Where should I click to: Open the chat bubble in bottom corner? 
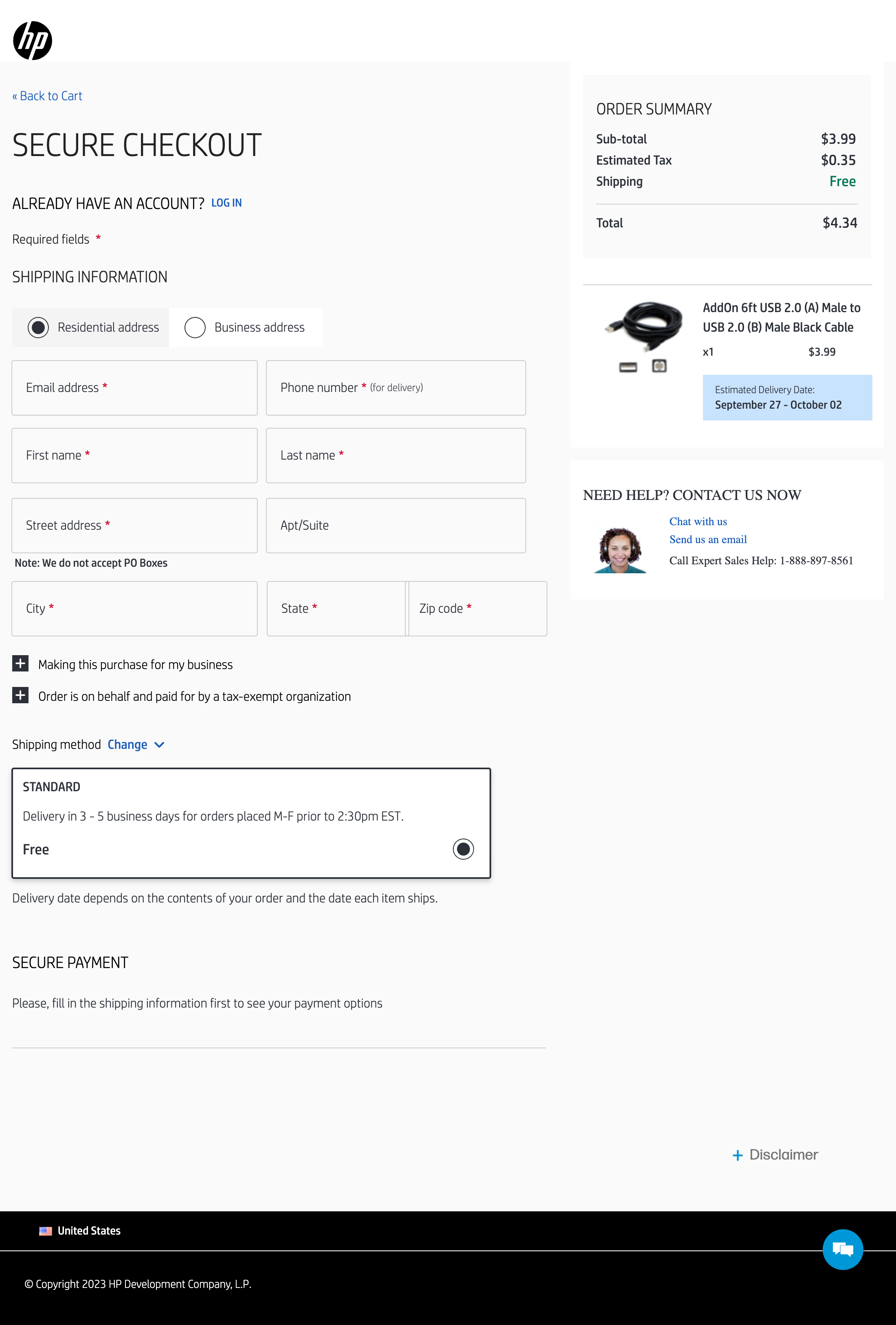tap(842, 1249)
